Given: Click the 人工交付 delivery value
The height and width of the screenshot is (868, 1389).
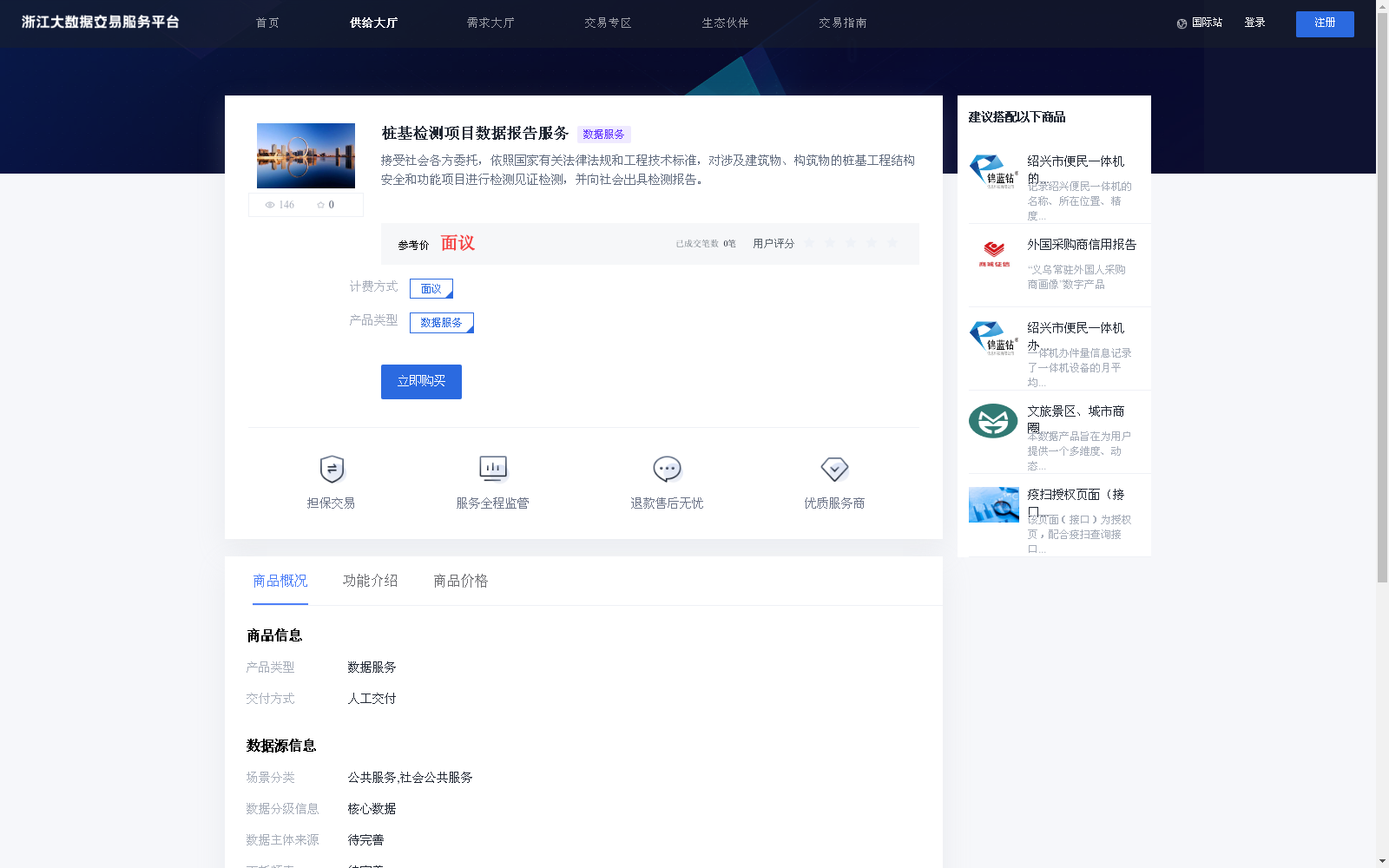Looking at the screenshot, I should point(372,699).
